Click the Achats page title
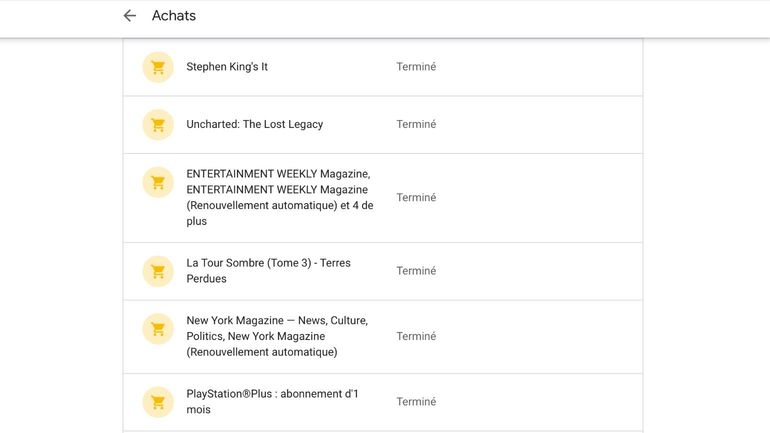770x433 pixels. coord(174,16)
